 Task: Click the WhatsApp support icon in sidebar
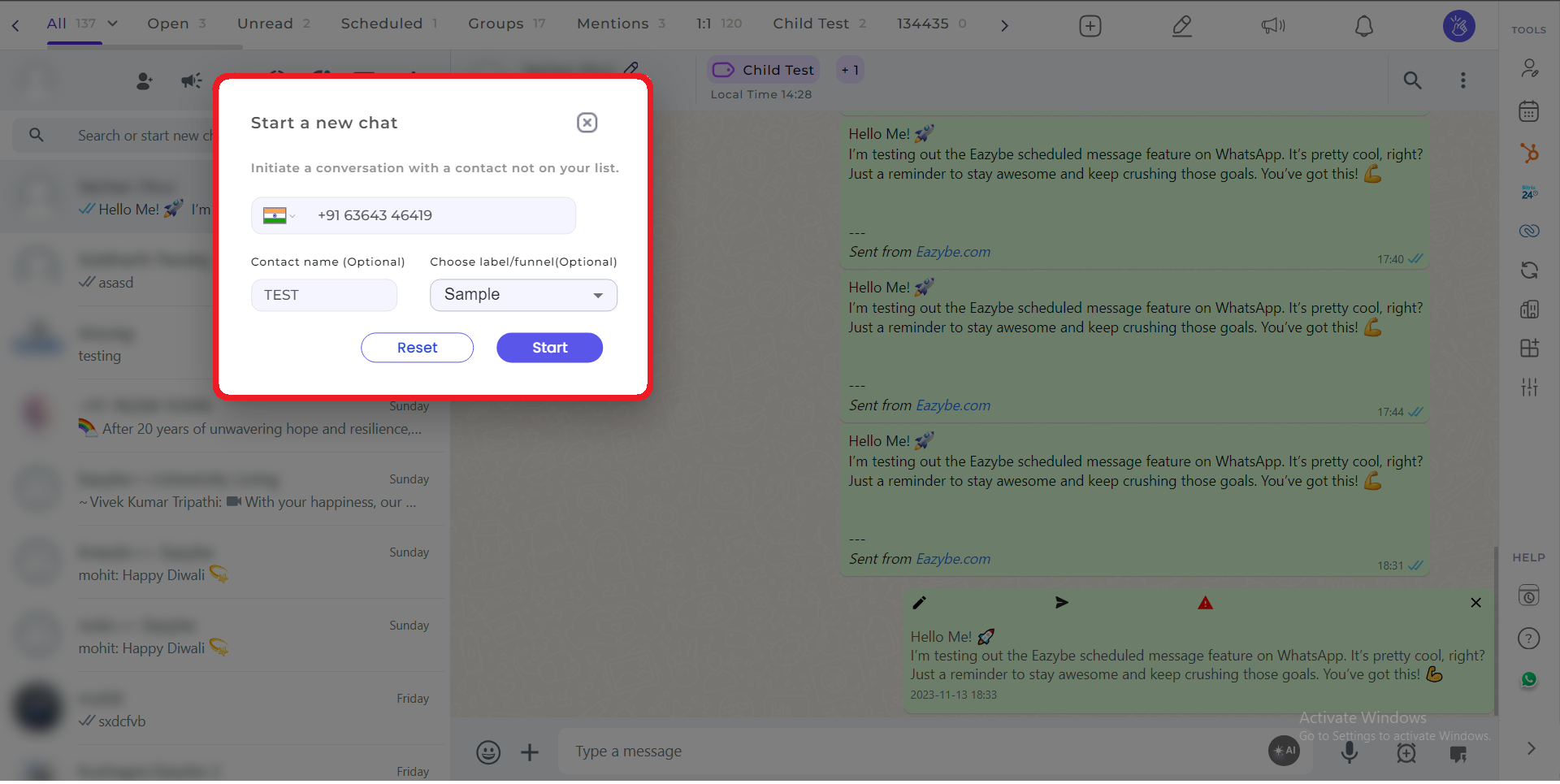(x=1529, y=680)
